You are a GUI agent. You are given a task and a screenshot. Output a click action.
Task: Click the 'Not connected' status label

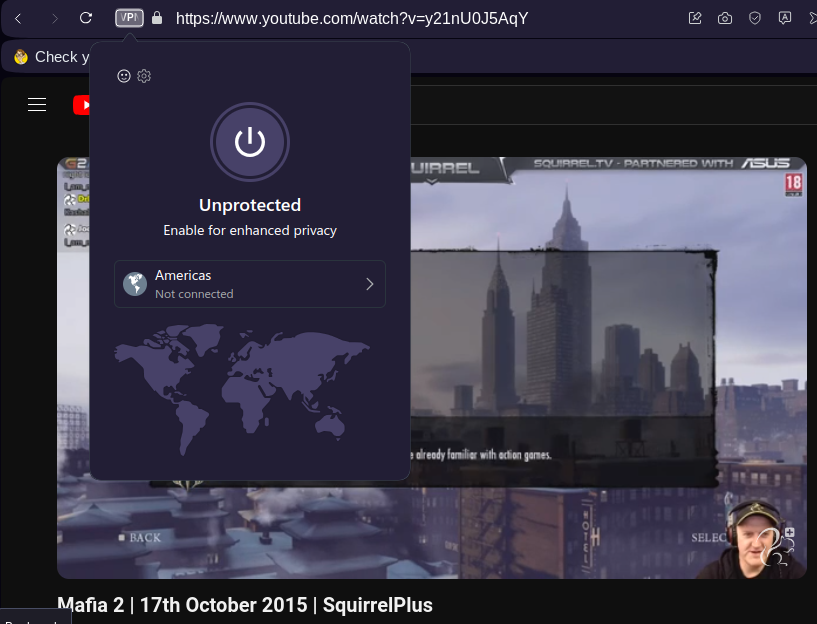coord(194,294)
